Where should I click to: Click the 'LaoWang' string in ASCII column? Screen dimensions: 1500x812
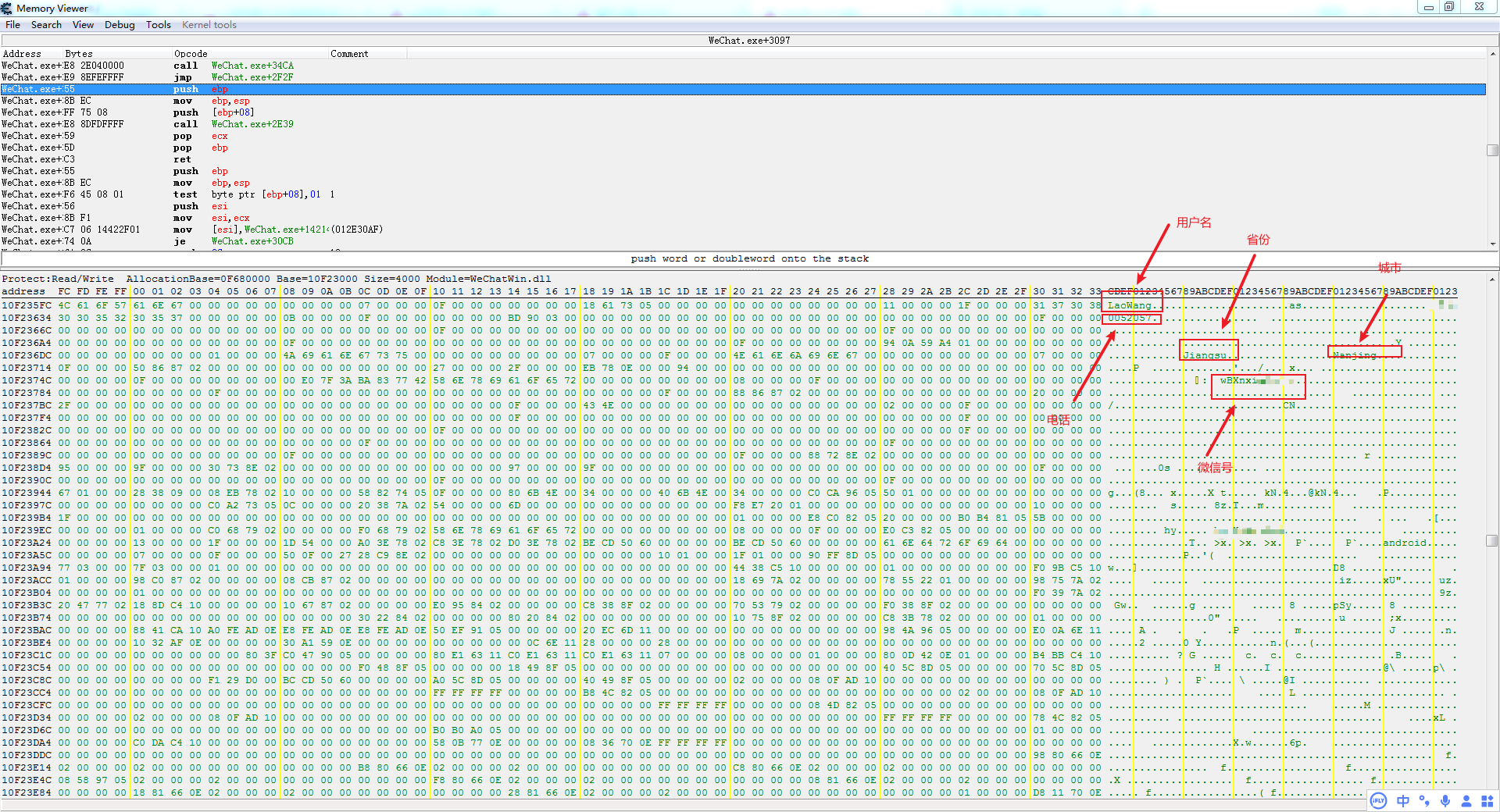pos(1130,305)
